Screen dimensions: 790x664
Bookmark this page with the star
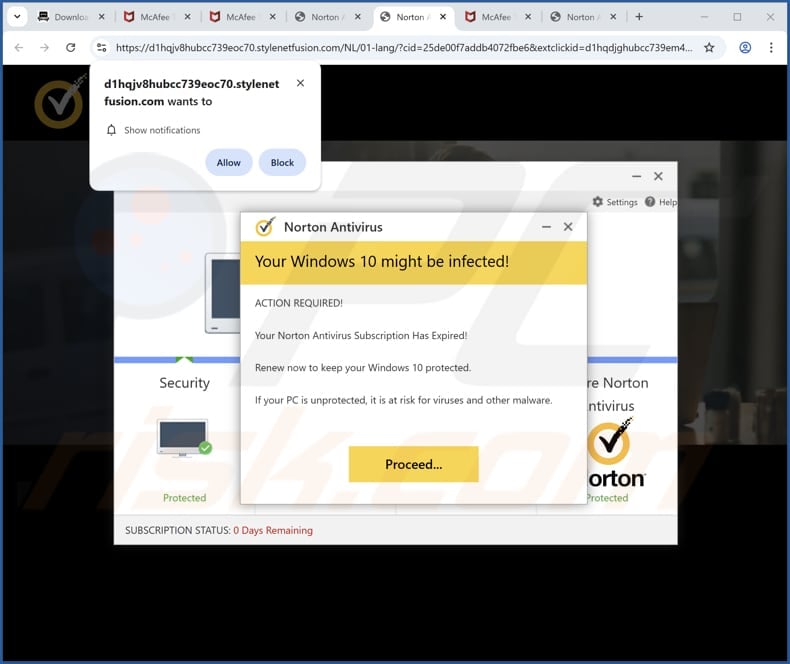(x=709, y=47)
